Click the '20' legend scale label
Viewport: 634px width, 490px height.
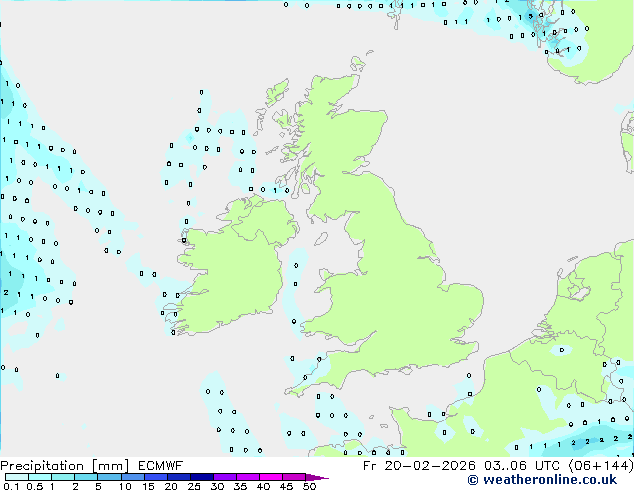coord(171,486)
